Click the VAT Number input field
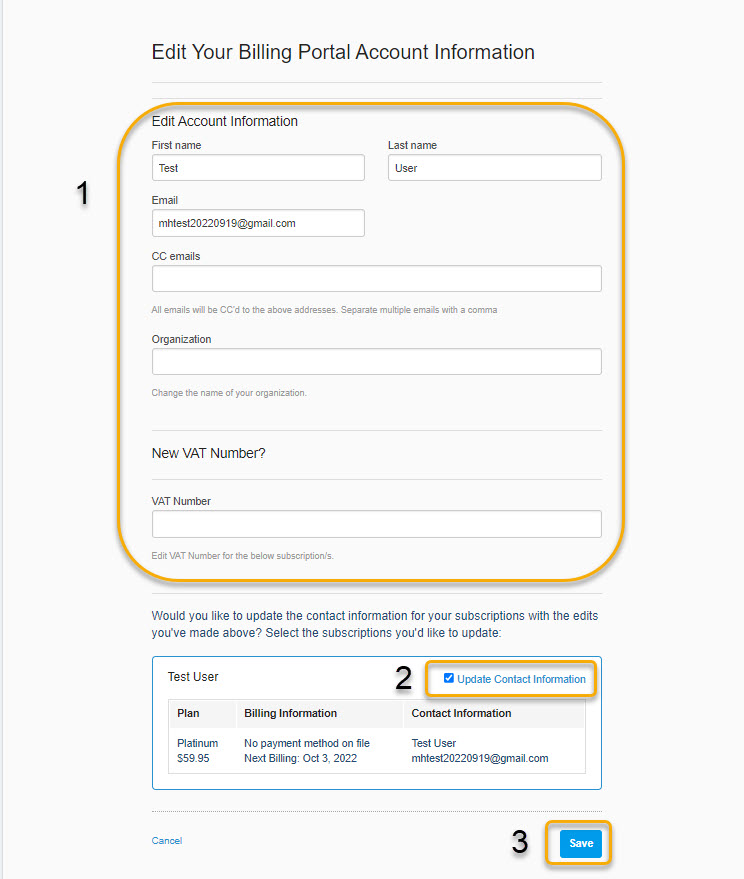The width and height of the screenshot is (744, 879). tap(377, 524)
